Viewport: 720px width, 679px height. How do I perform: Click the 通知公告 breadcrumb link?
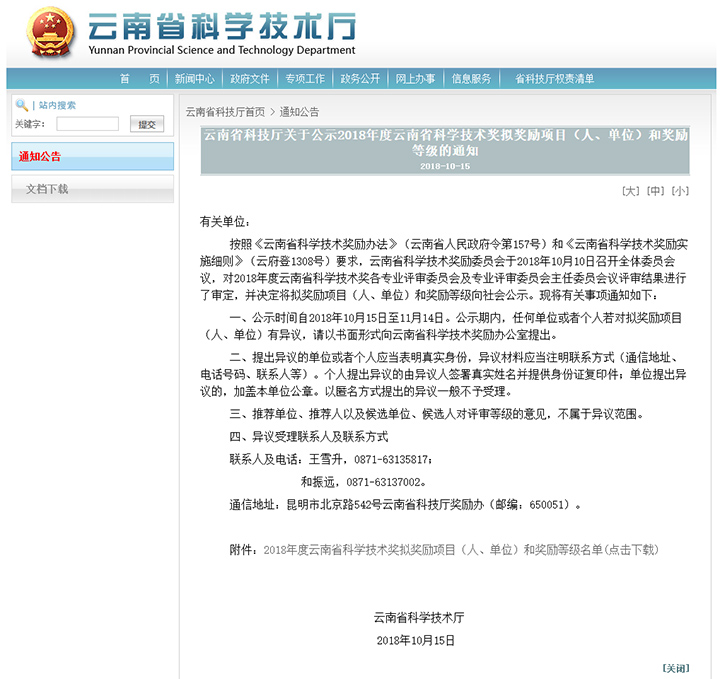coord(299,112)
